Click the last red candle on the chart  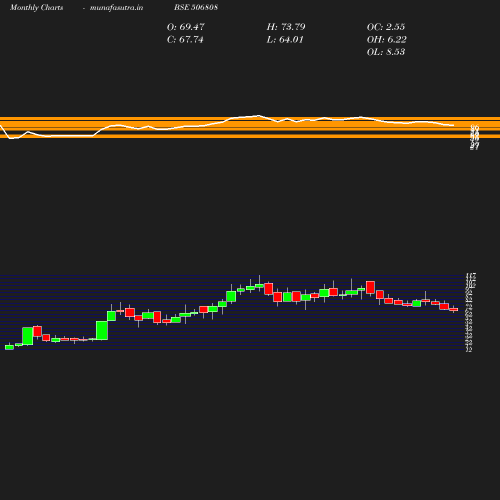coord(454,310)
